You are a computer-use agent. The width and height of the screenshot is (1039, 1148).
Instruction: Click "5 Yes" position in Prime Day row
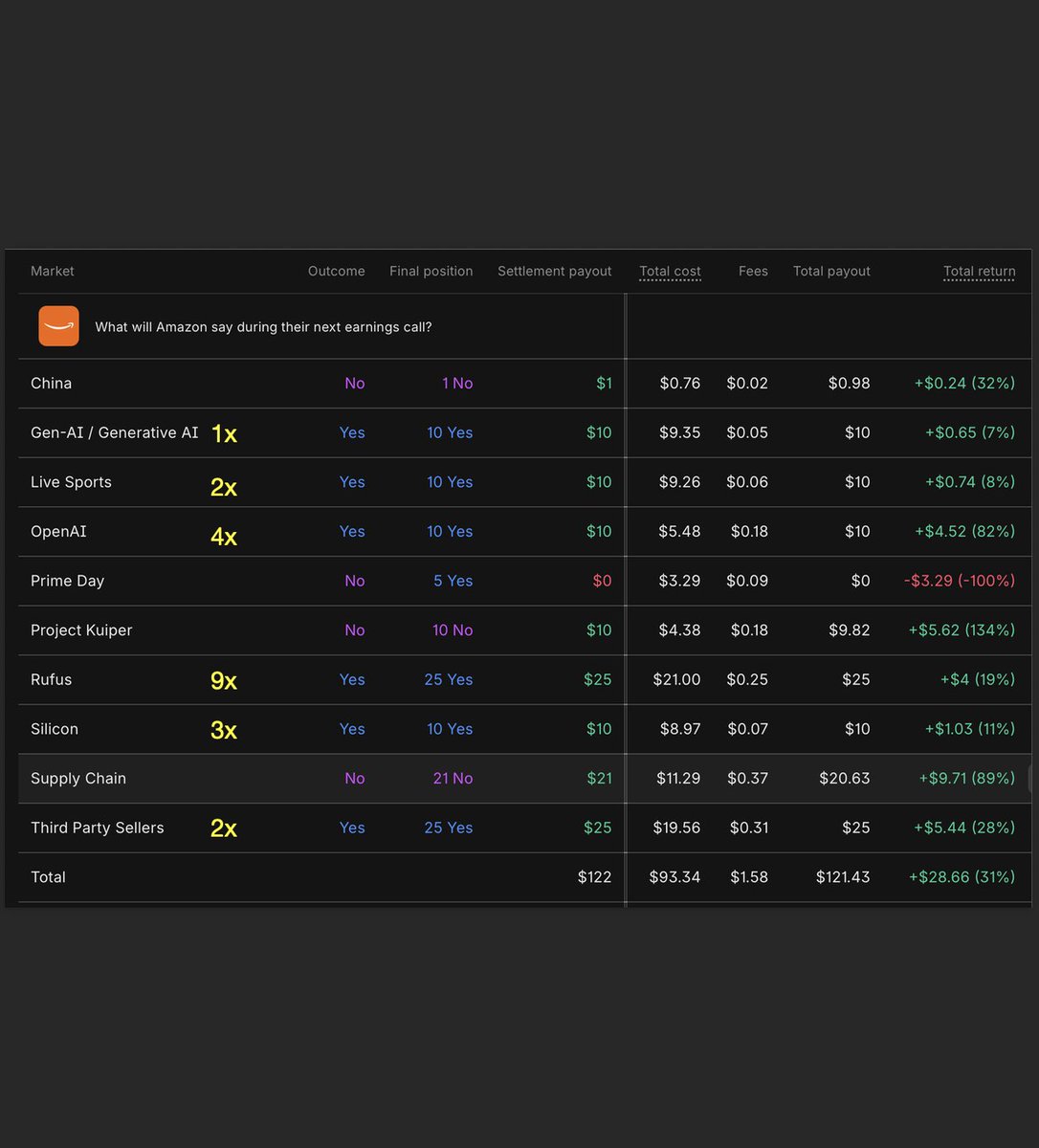[x=453, y=582]
